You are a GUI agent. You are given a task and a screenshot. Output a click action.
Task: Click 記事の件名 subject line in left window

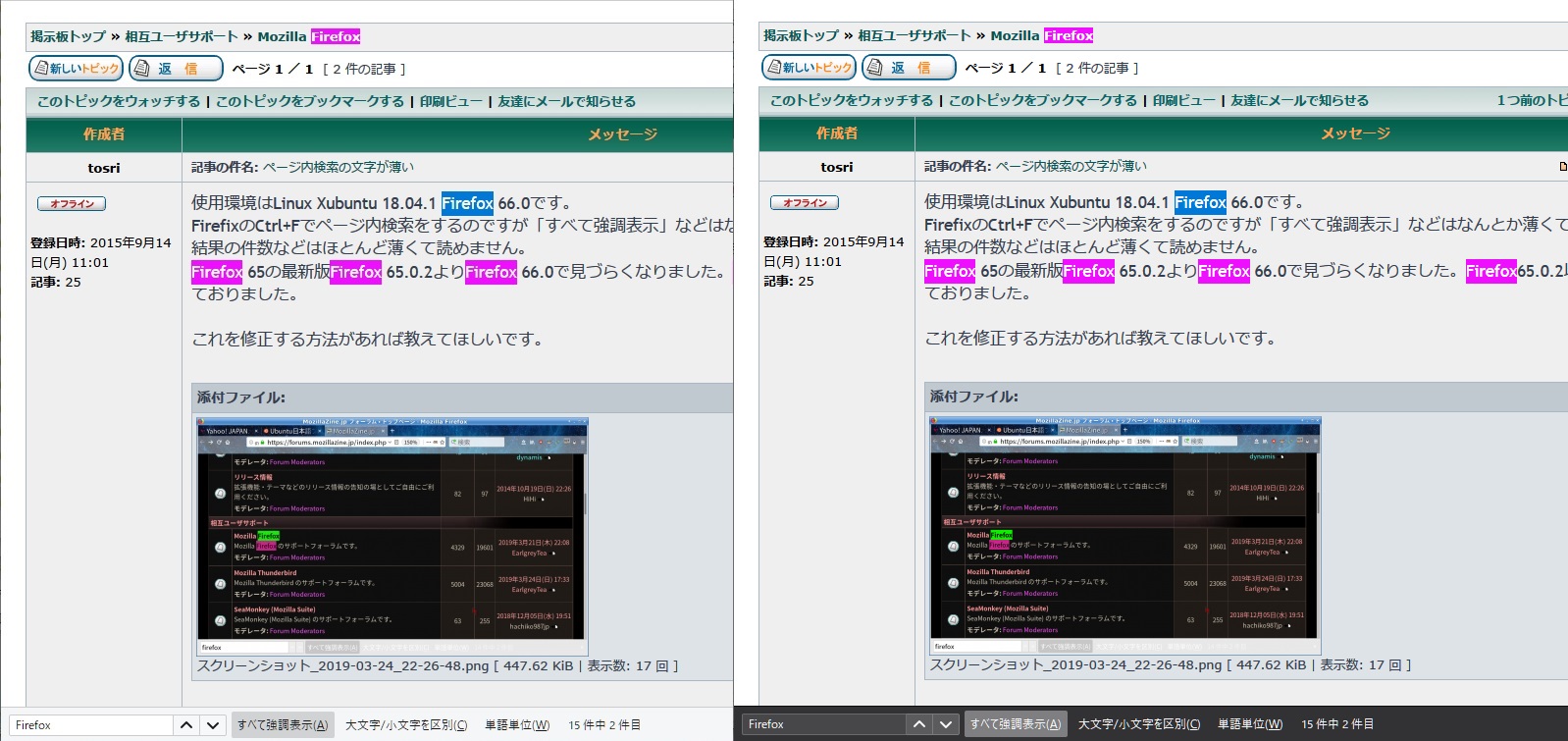pos(302,167)
